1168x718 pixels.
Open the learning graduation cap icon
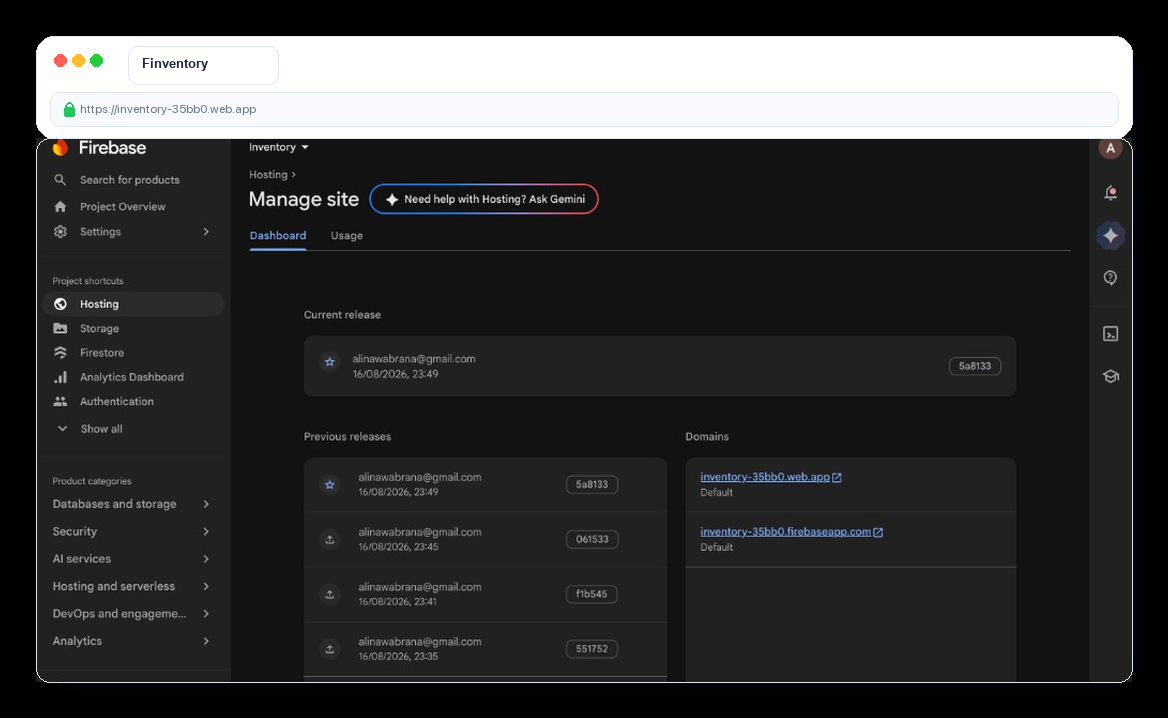1110,376
